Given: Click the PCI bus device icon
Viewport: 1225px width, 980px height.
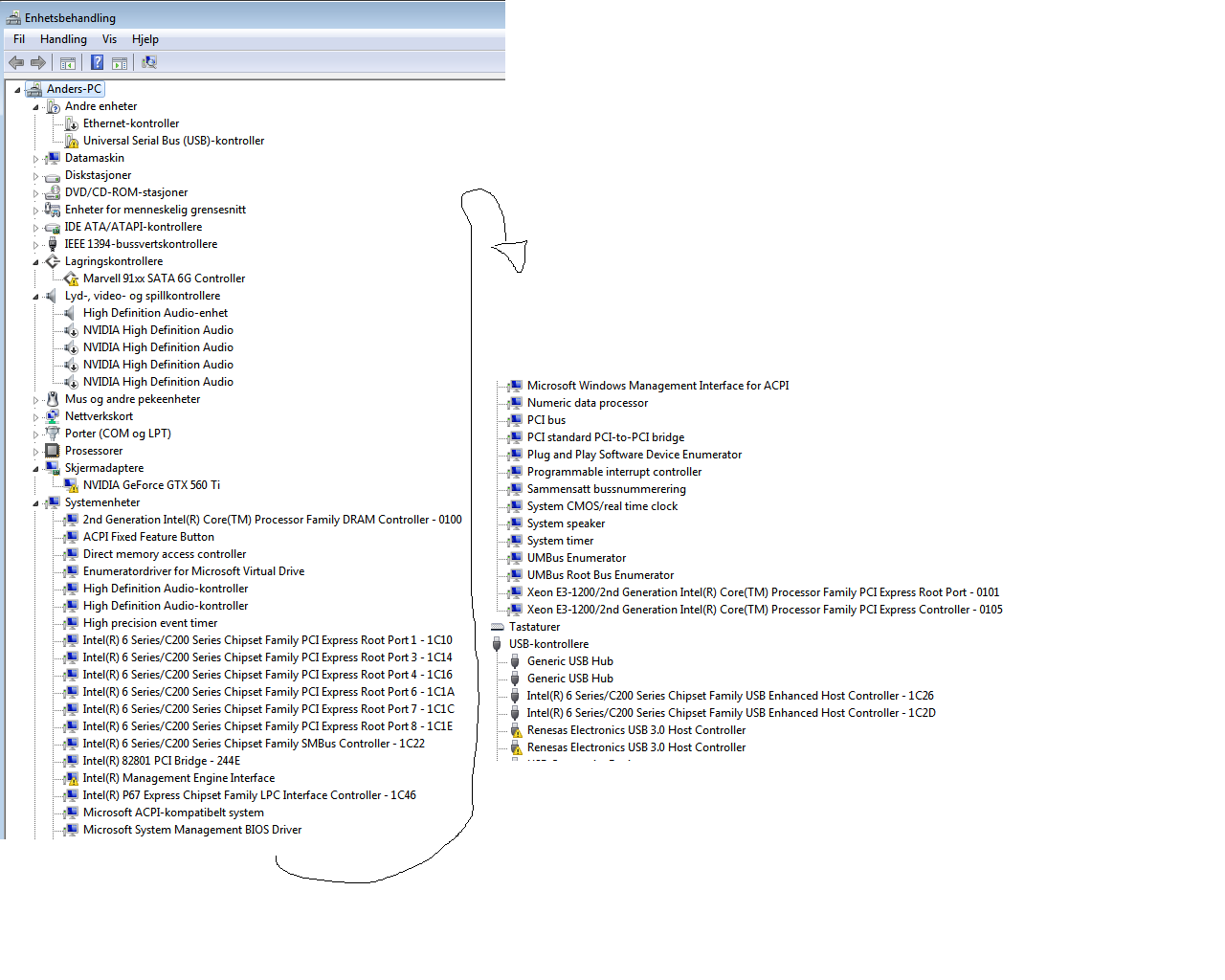Looking at the screenshot, I should (x=515, y=420).
